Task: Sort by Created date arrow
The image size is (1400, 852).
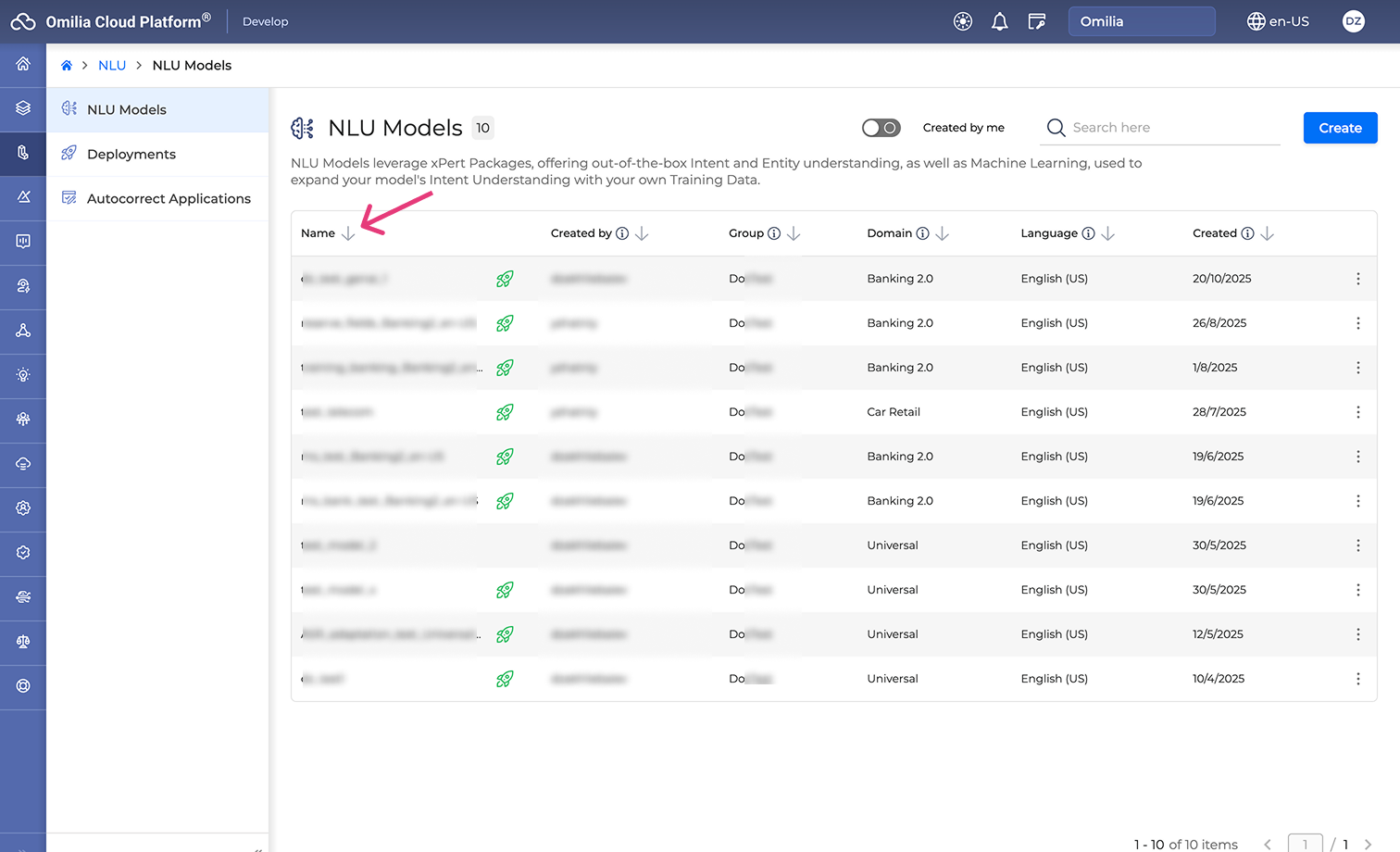Action: [x=1268, y=233]
